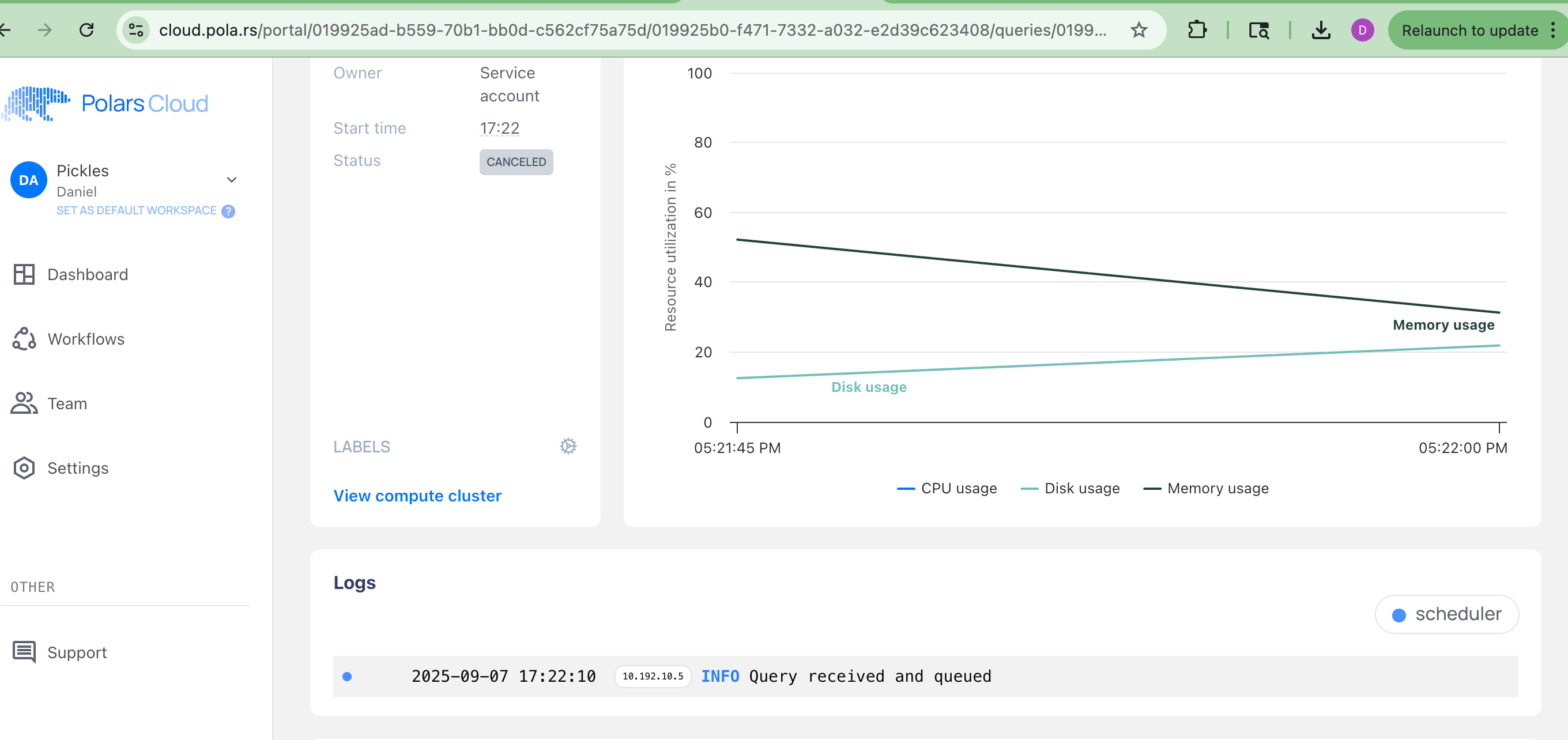Screen dimensions: 1568x740
Task: Click the labels settings gear icon
Action: tap(568, 446)
